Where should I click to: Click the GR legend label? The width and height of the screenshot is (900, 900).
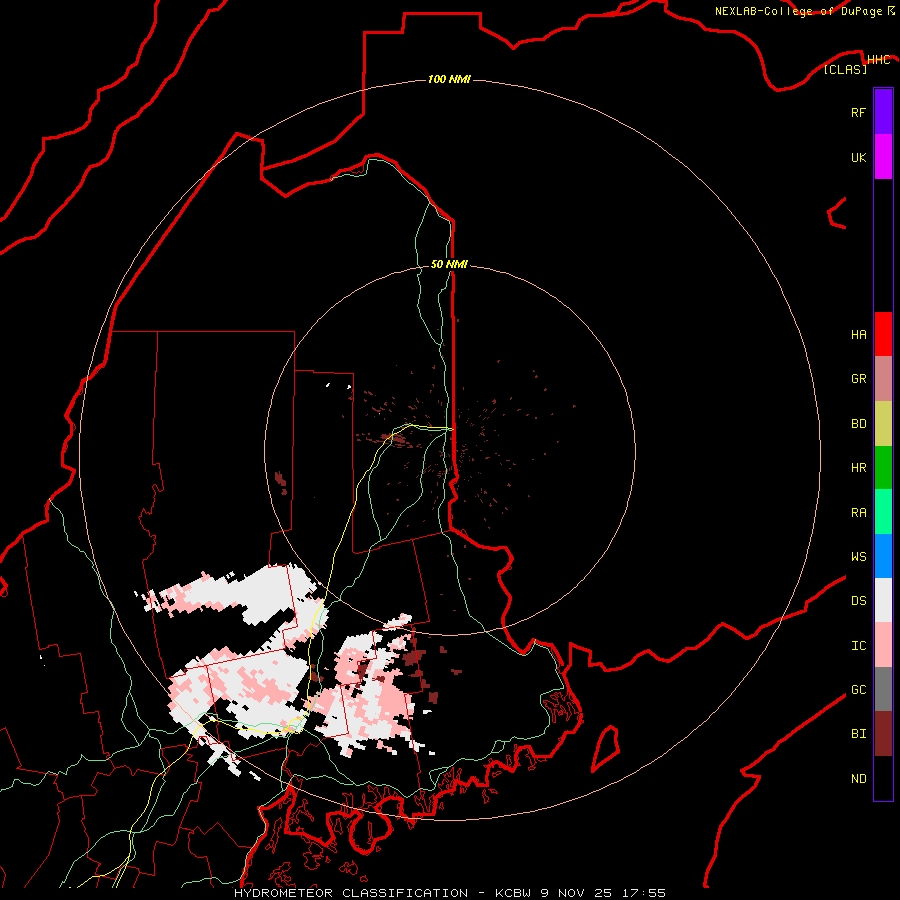point(858,379)
